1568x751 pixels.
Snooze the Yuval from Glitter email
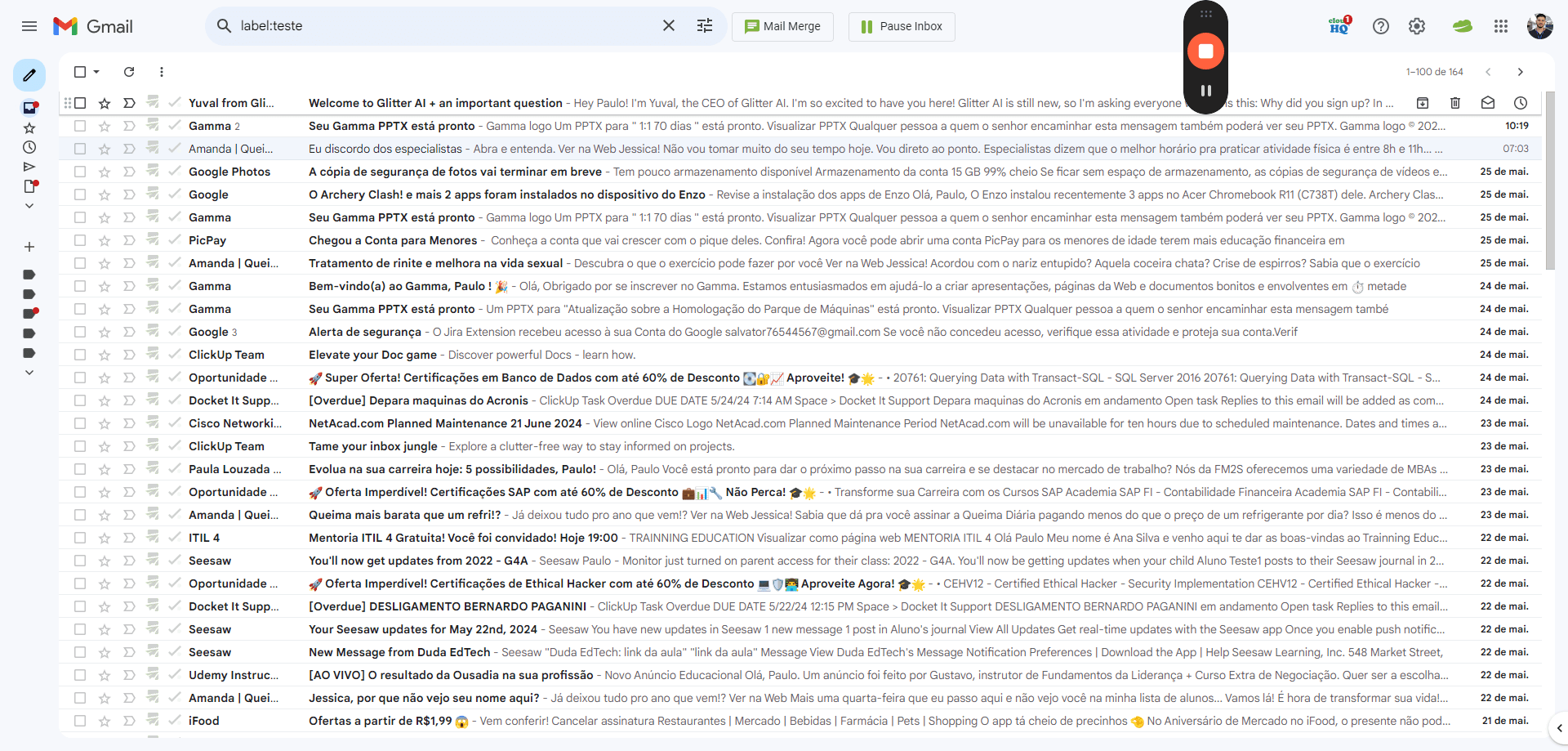pos(1521,103)
